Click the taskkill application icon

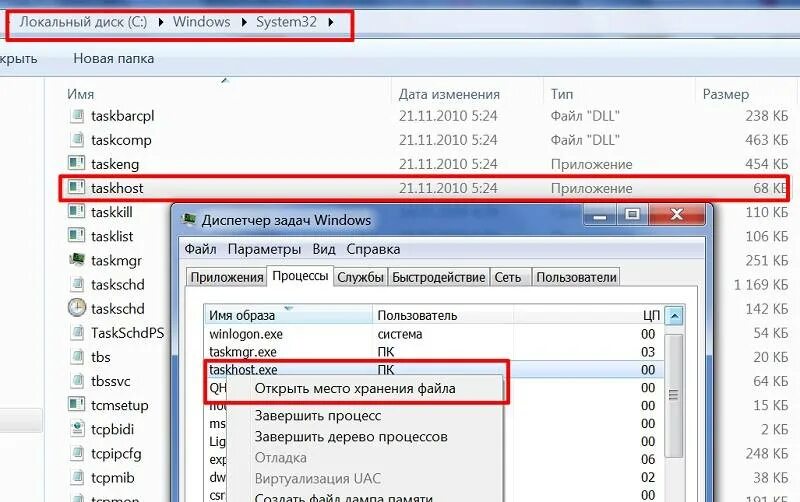pyautogui.click(x=77, y=212)
